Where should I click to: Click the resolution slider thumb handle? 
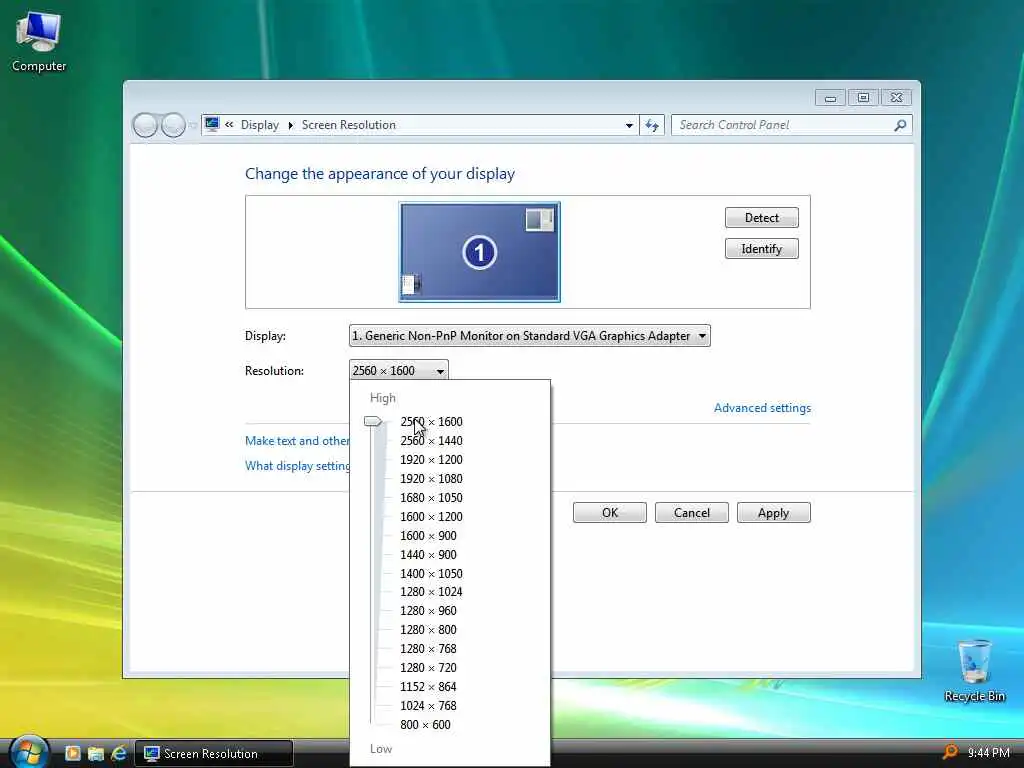(x=373, y=421)
